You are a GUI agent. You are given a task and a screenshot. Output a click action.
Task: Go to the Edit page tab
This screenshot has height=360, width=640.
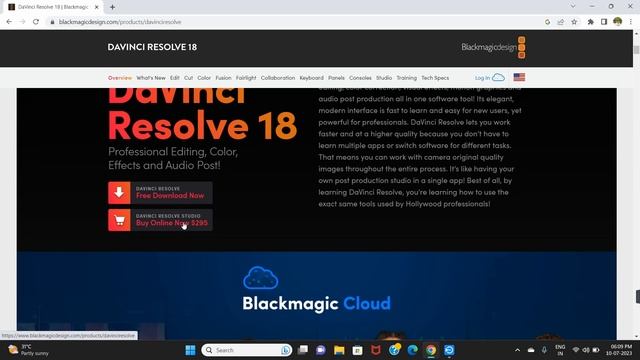175,78
